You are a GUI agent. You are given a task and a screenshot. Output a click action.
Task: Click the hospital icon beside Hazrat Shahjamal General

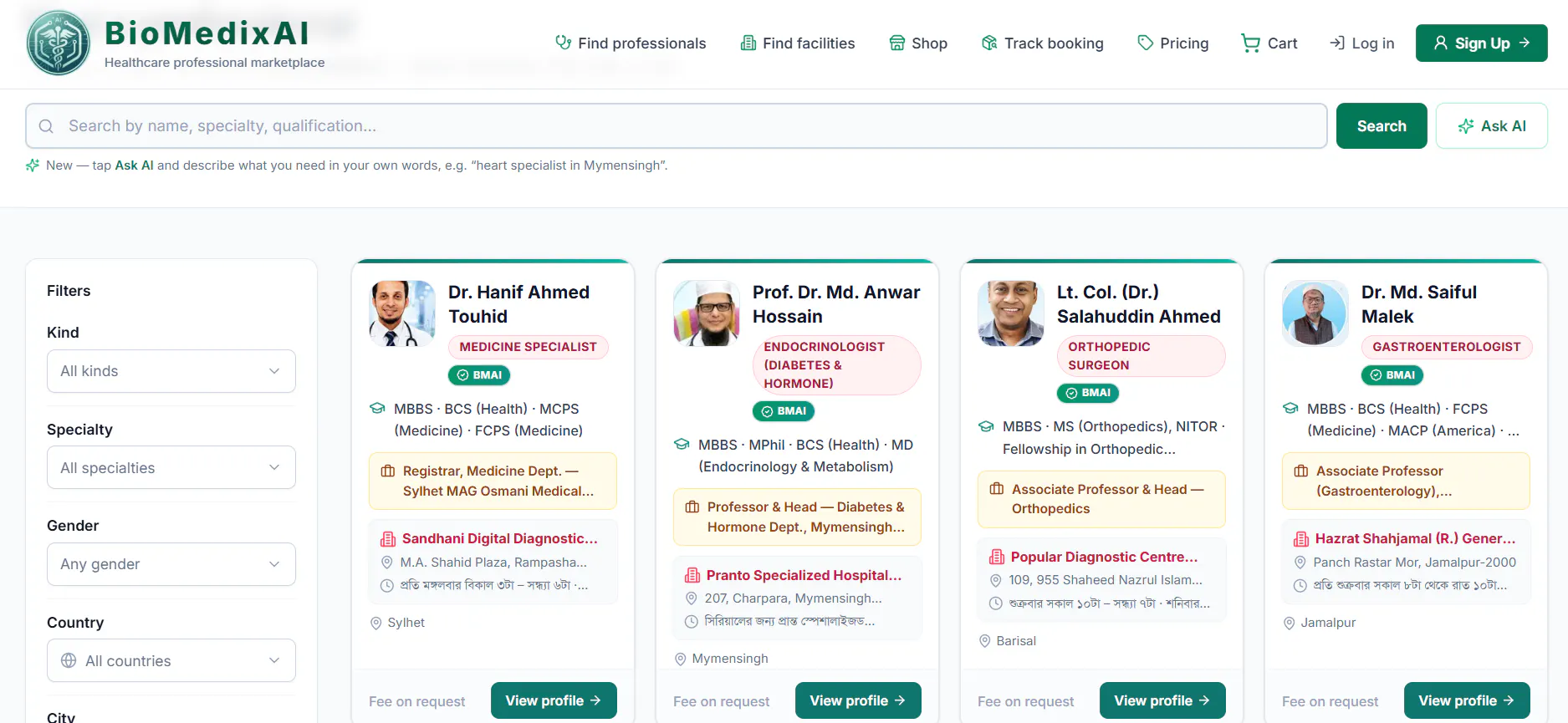(x=1301, y=539)
